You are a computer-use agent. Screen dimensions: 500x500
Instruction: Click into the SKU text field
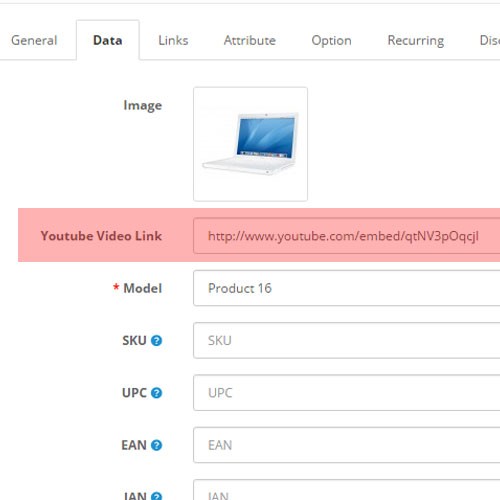[x=347, y=340]
